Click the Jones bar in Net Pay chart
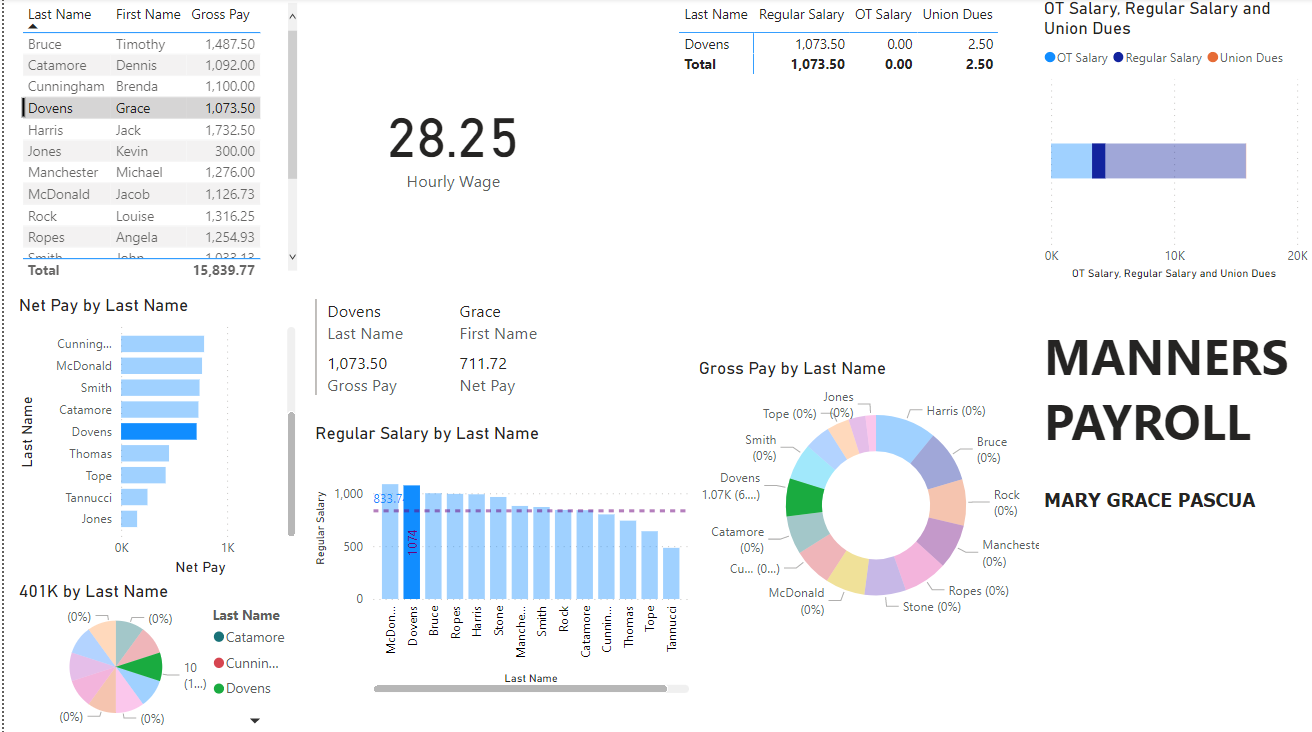1312x732 pixels. click(x=129, y=519)
